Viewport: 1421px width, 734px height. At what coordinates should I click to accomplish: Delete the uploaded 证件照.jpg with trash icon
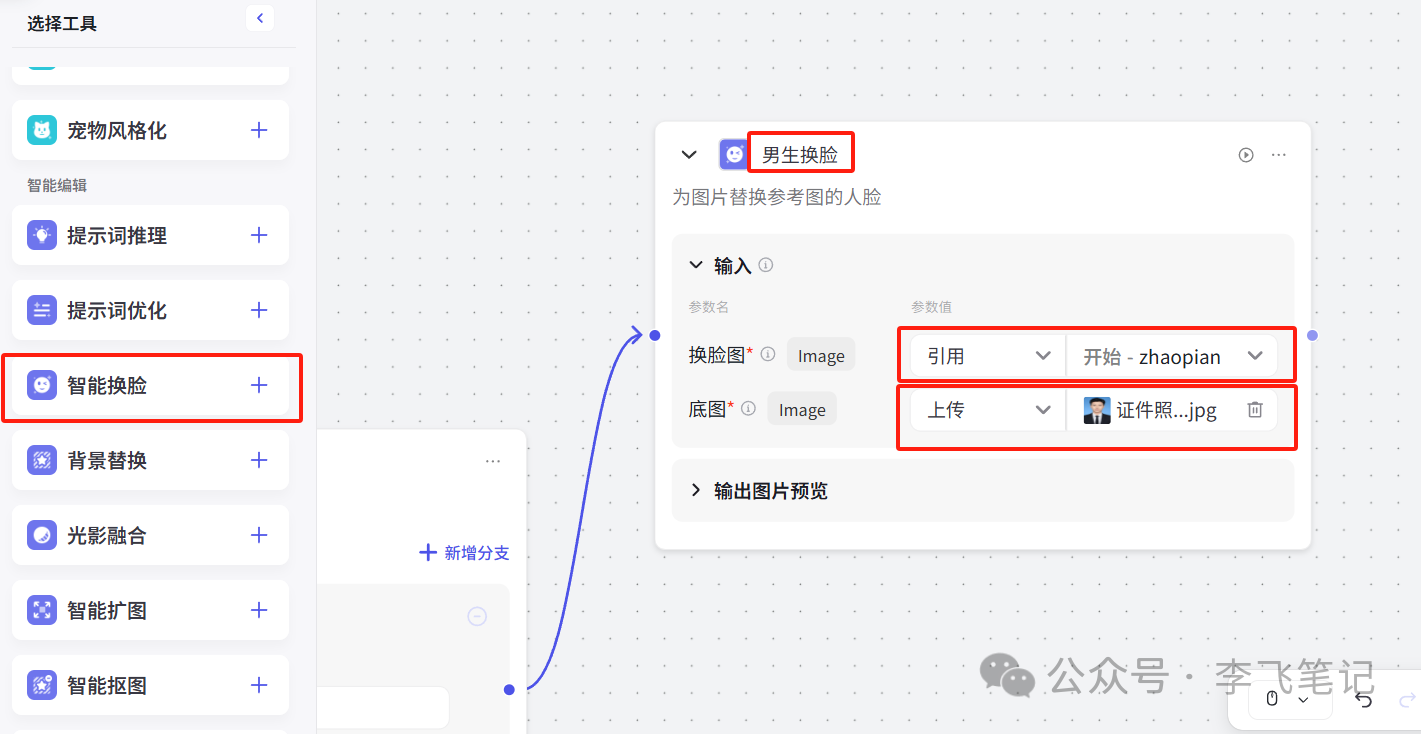(x=1255, y=408)
